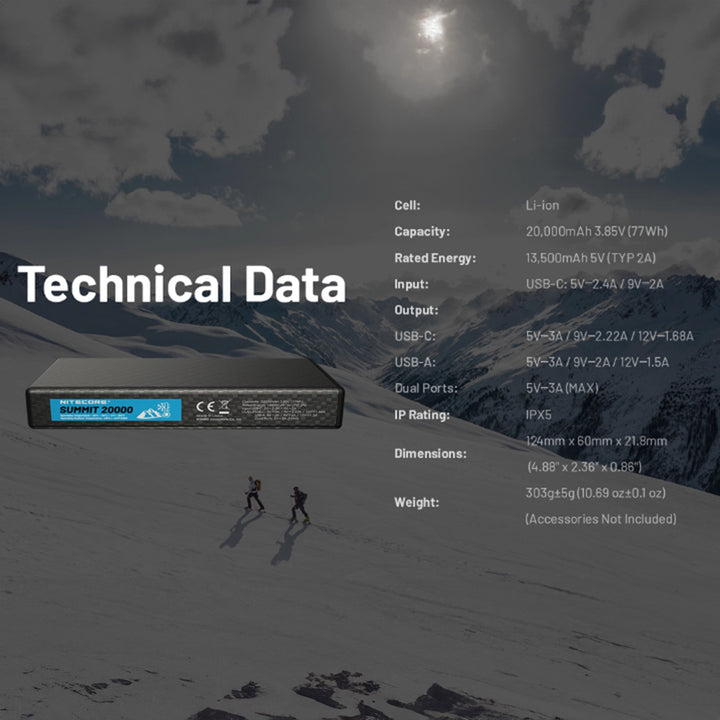Click the Technical Data heading
Screen dimensions: 720x720
pos(181,283)
